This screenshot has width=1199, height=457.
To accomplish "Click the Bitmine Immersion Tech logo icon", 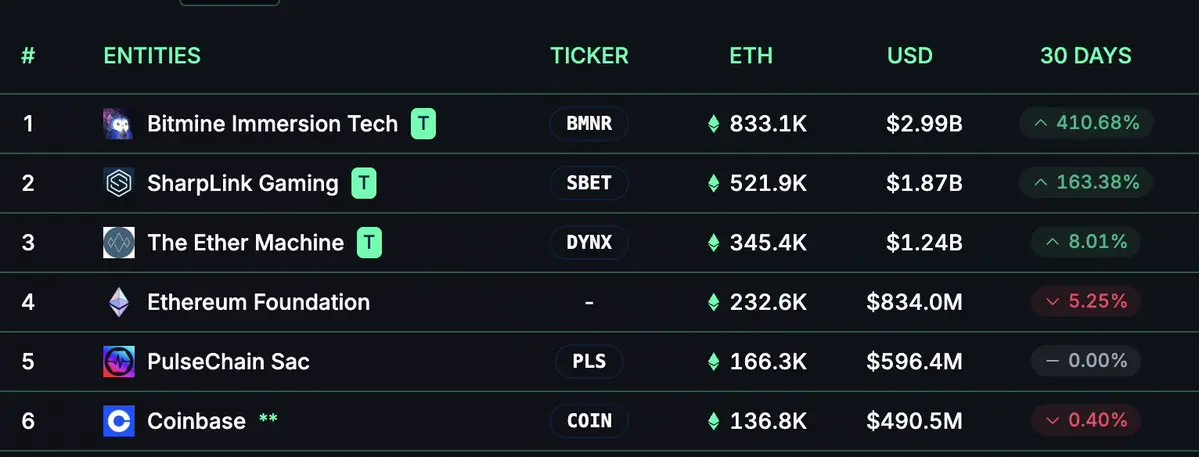I will pyautogui.click(x=119, y=124).
